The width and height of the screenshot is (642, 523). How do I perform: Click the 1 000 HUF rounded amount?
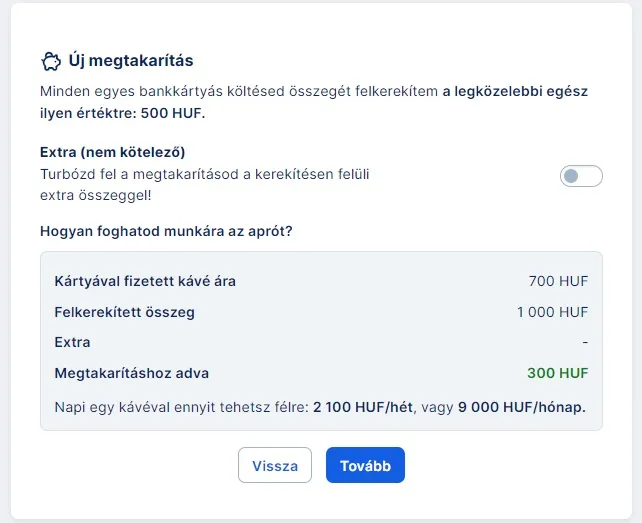click(x=552, y=312)
